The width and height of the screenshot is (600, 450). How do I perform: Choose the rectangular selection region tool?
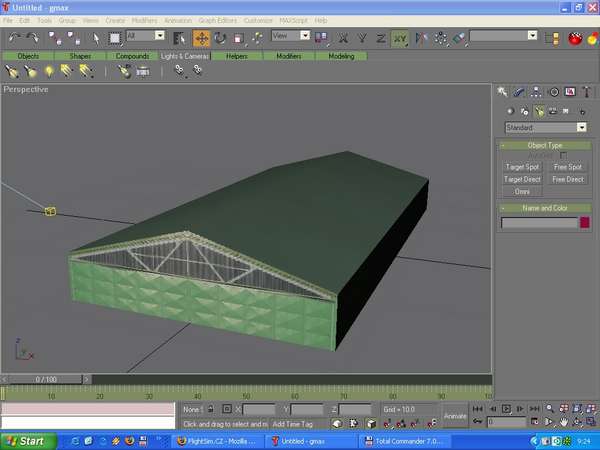coord(114,38)
